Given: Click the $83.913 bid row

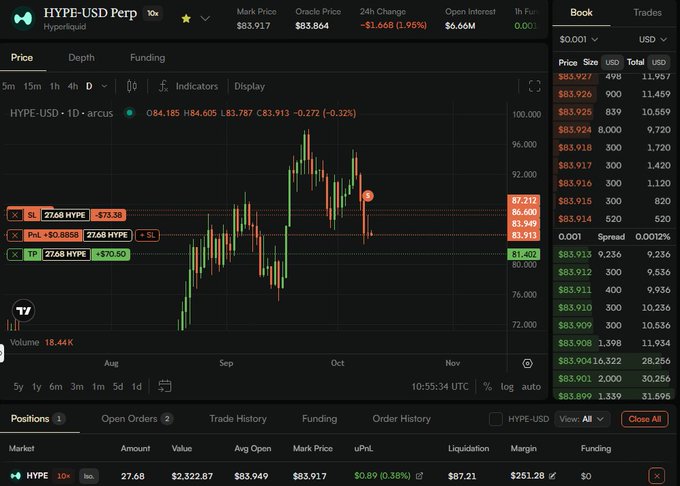Looking at the screenshot, I should click(614, 254).
